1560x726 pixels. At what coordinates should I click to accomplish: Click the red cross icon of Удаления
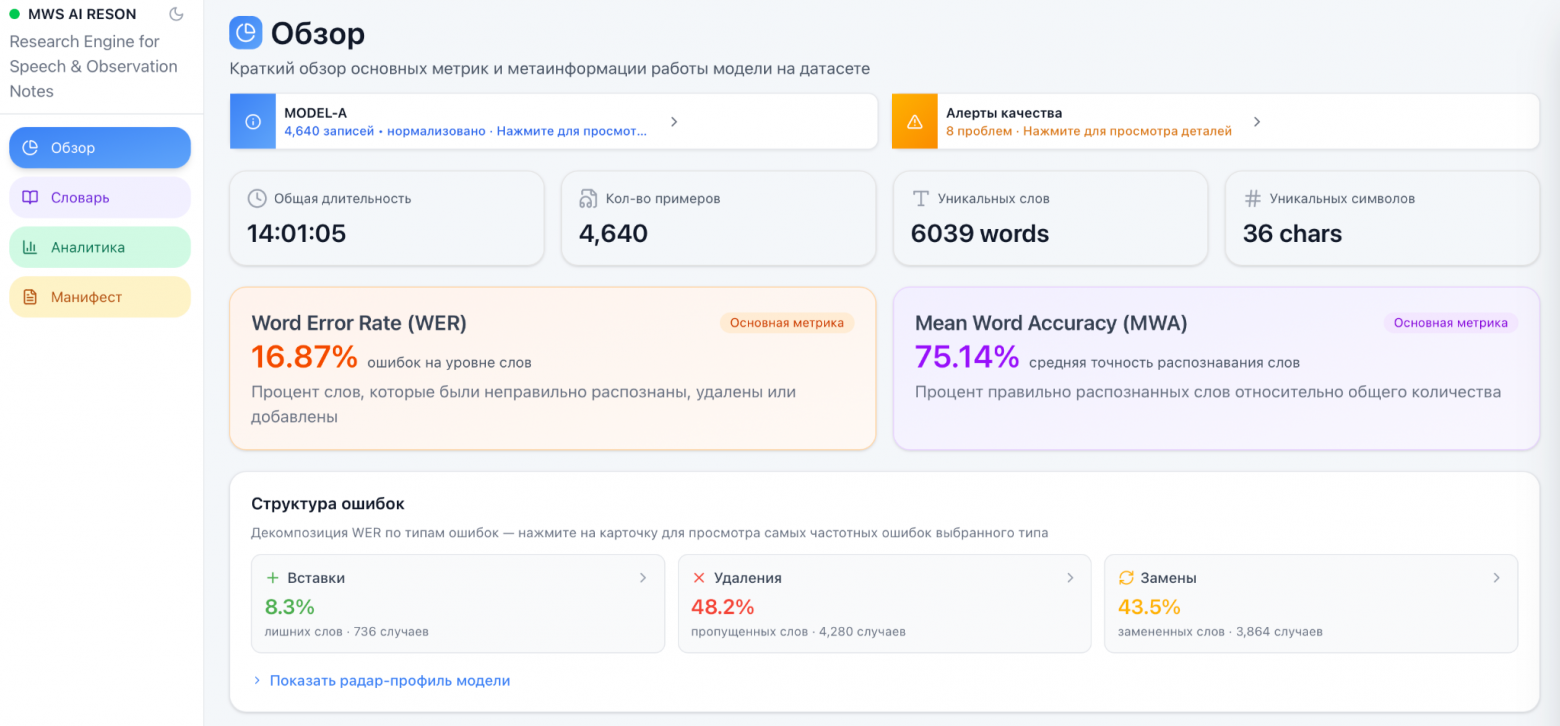coord(699,578)
